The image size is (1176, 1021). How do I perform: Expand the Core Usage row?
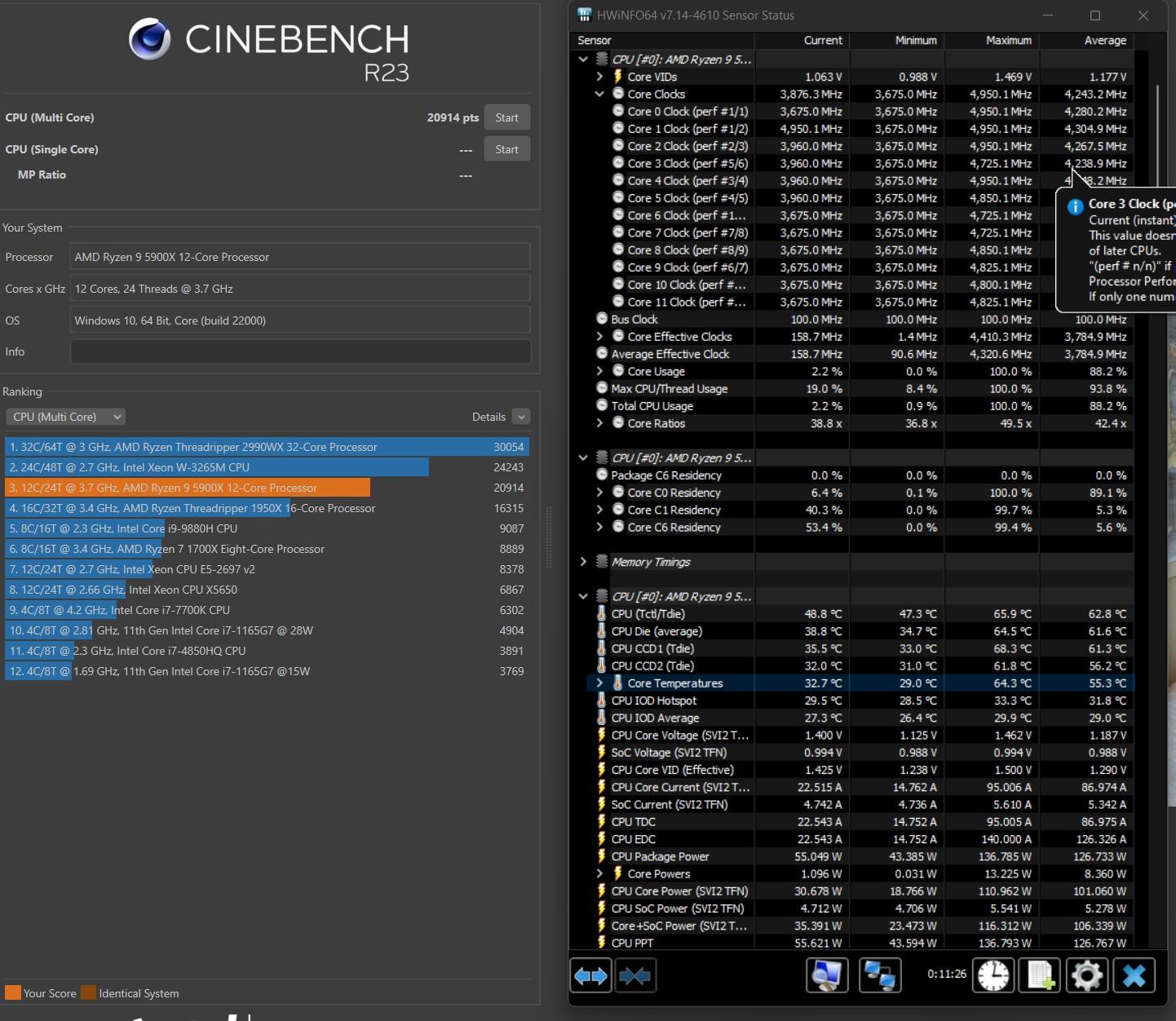click(599, 371)
